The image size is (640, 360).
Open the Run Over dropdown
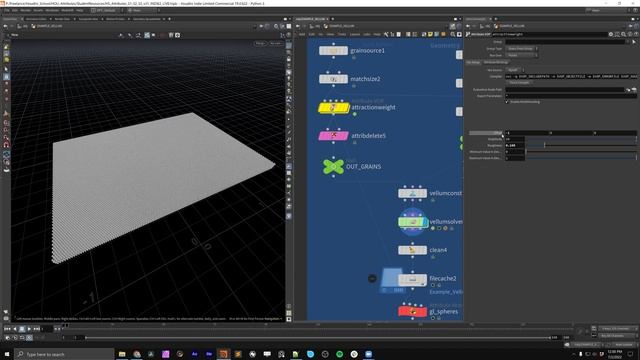click(x=522, y=55)
